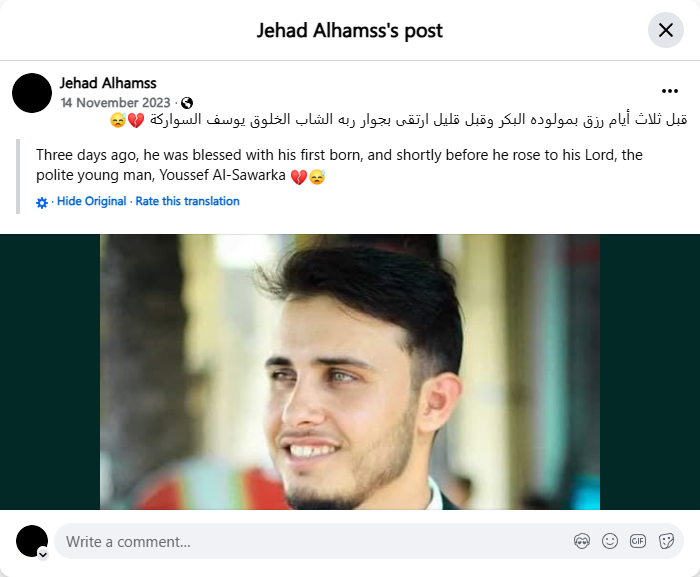Click the translated English post text
The height and width of the screenshot is (577, 700).
pos(339,165)
